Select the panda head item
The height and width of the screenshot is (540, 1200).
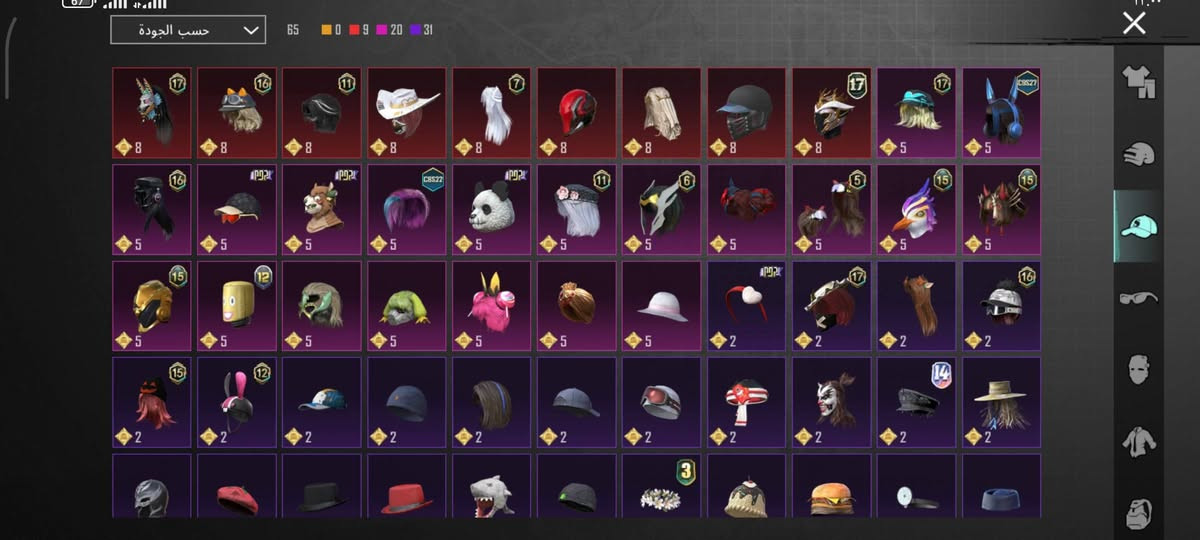(x=491, y=210)
